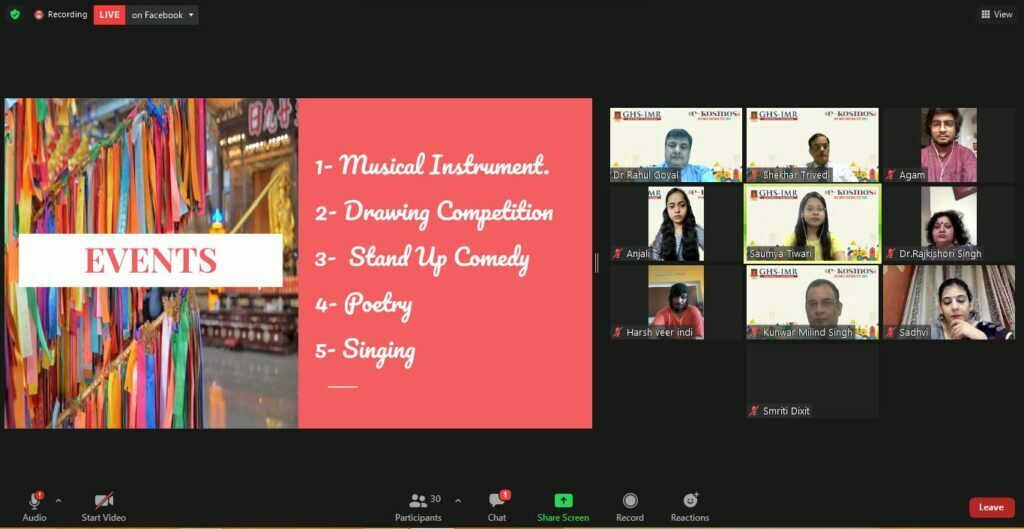Select Kunwar Milind Singh's video tile

coord(812,302)
